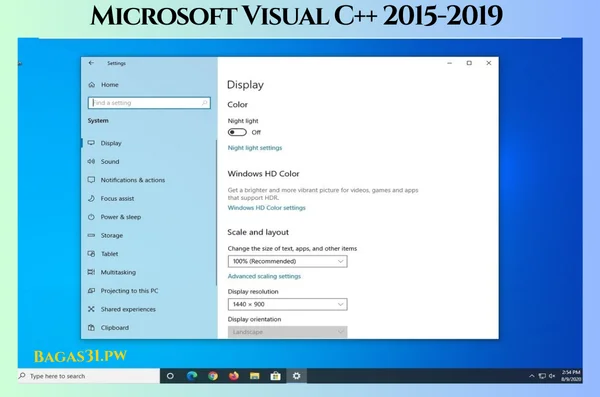Select Focus assist category
600x397 pixels.
point(117,198)
